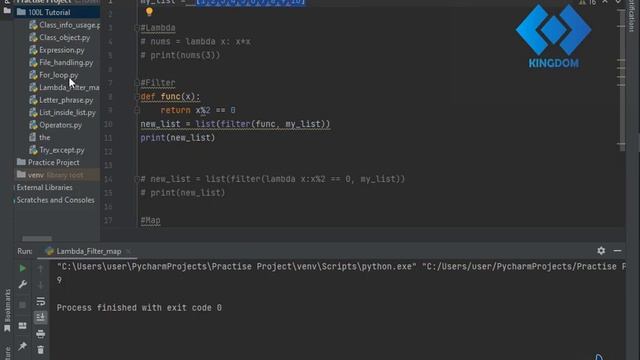The image size is (640, 360).
Task: Fold the def func(x) function
Action: [137, 97]
